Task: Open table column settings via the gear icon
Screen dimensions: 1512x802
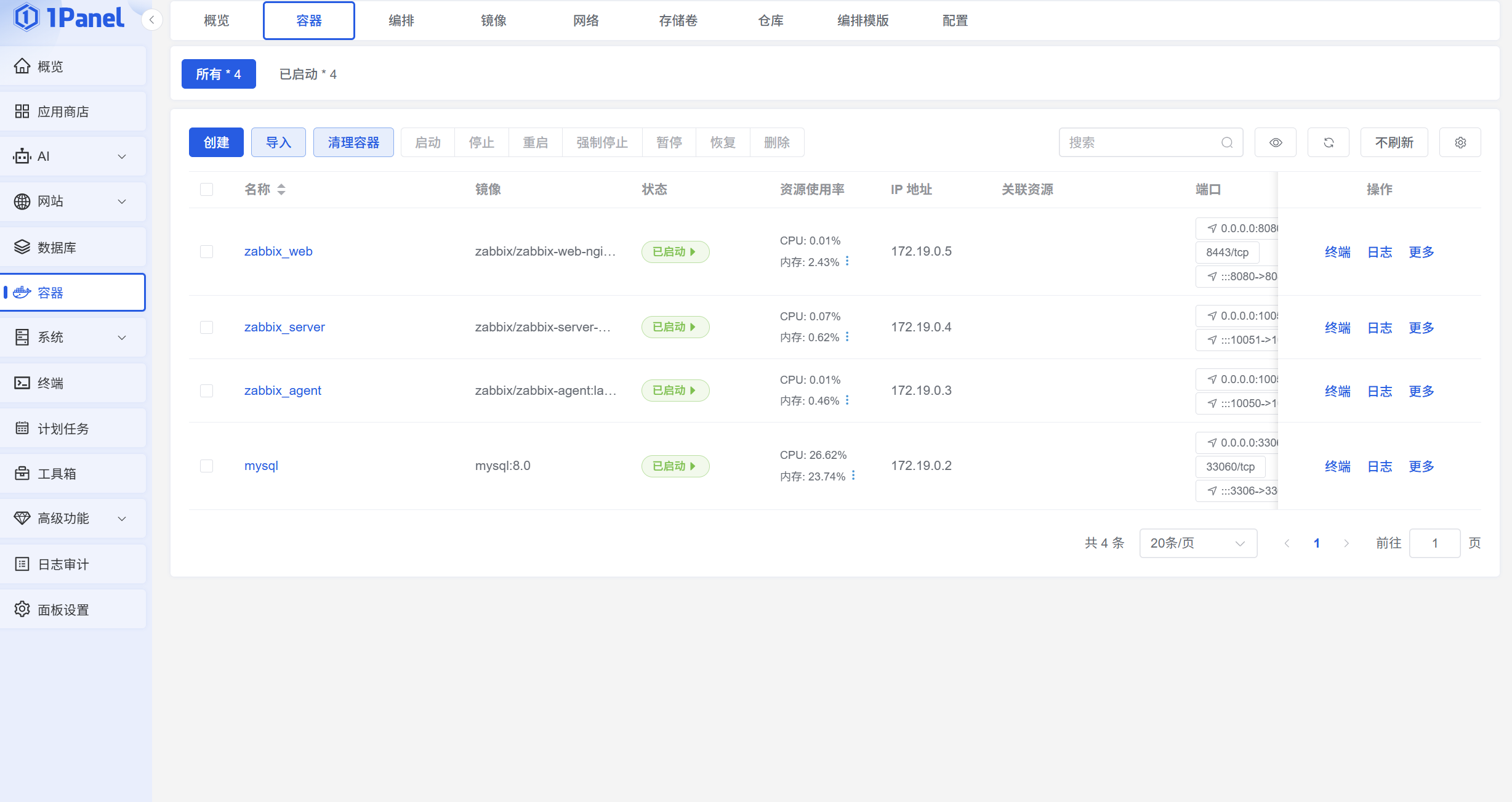Action: tap(1460, 143)
